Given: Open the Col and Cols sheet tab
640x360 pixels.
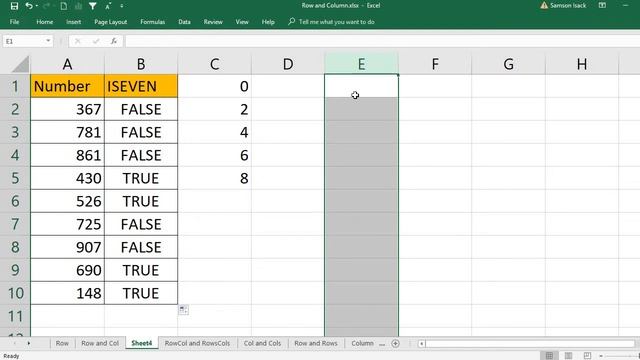Looking at the screenshot, I should click(x=262, y=343).
